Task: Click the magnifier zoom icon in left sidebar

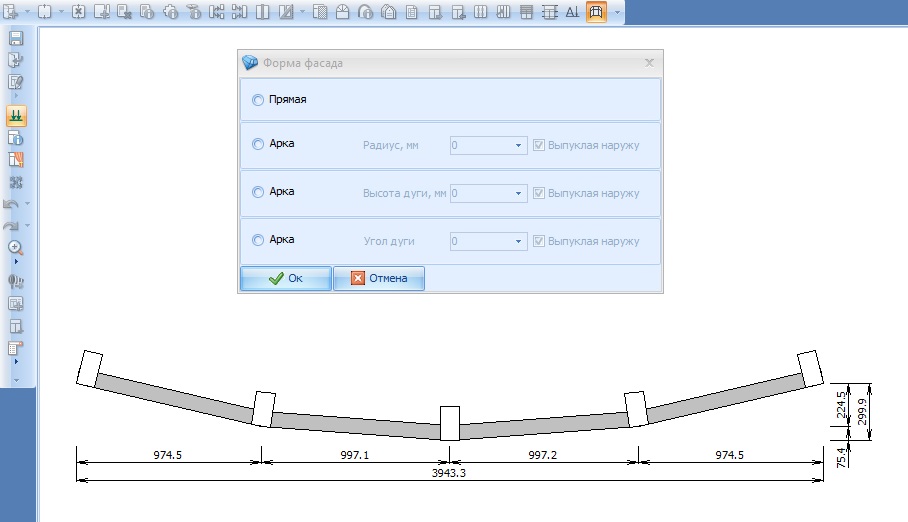Action: pyautogui.click(x=16, y=248)
